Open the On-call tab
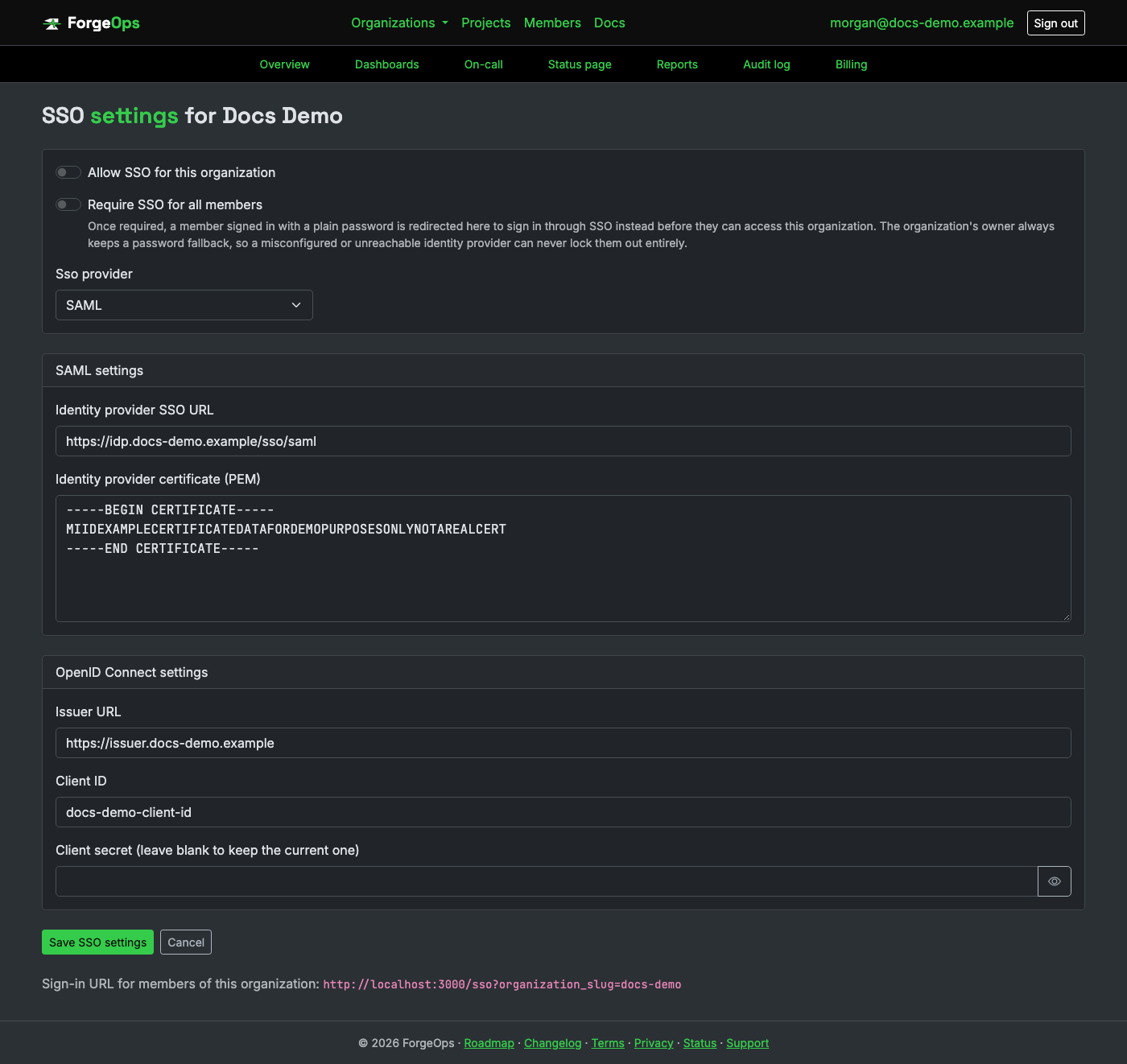The image size is (1127, 1064). tap(483, 64)
